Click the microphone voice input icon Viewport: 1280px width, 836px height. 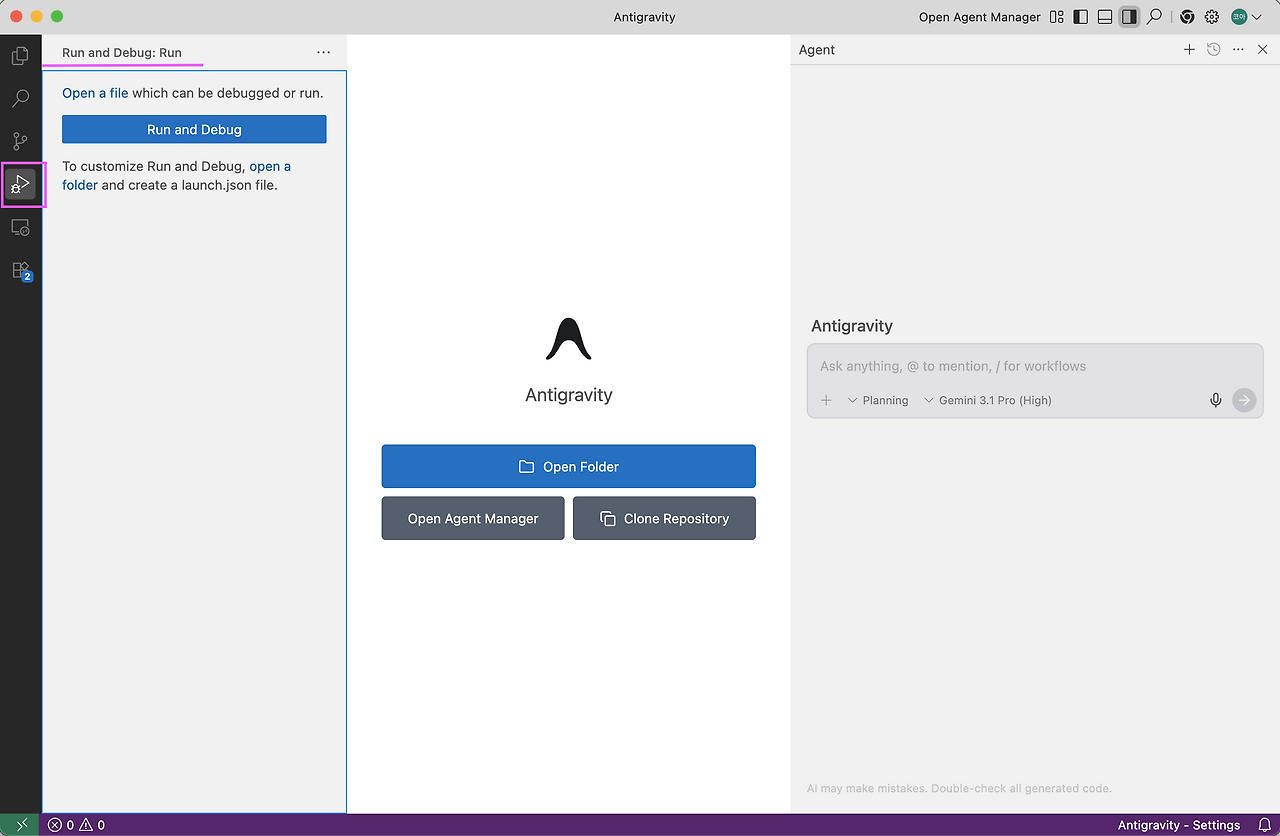[x=1216, y=400]
